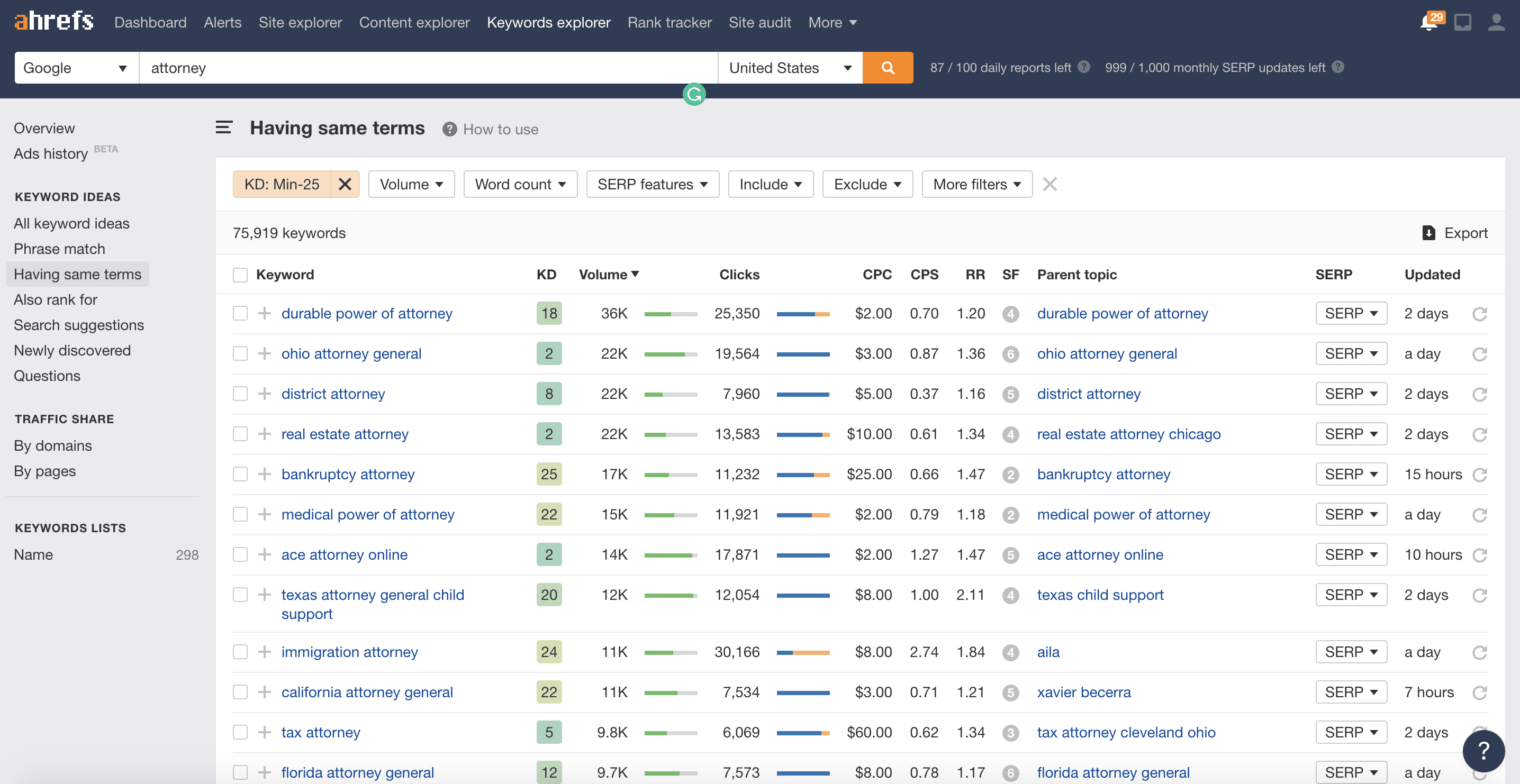
Task: Open the notifications bell icon
Action: click(x=1429, y=22)
